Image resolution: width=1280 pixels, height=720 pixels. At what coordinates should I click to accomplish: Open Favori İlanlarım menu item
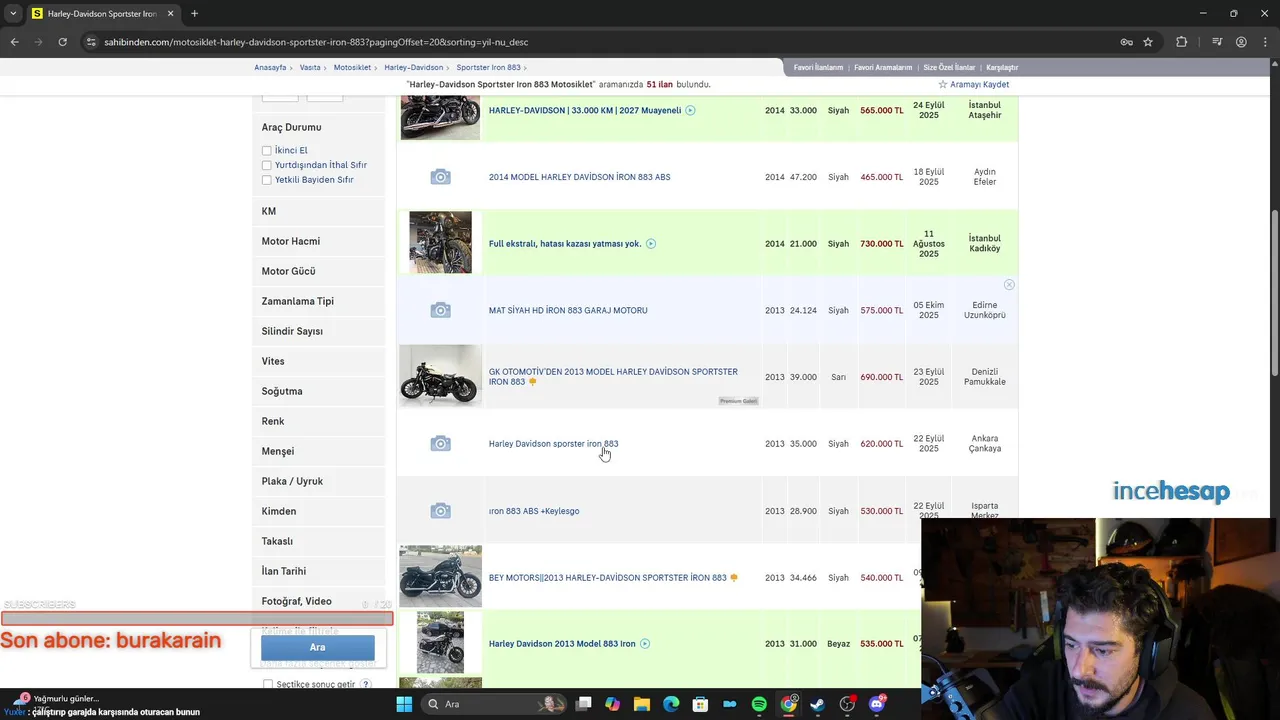tap(818, 68)
